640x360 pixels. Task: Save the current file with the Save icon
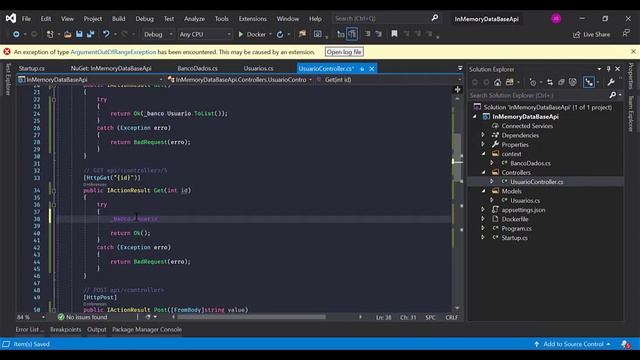(x=79, y=34)
